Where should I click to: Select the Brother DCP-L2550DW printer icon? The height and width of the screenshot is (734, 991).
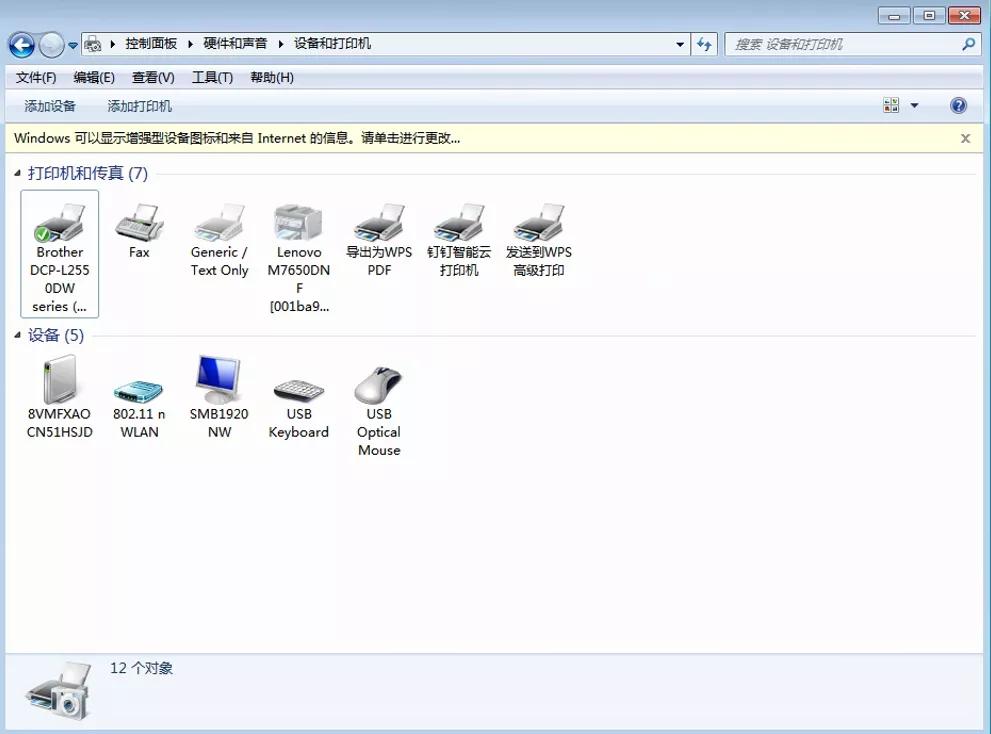(x=59, y=224)
